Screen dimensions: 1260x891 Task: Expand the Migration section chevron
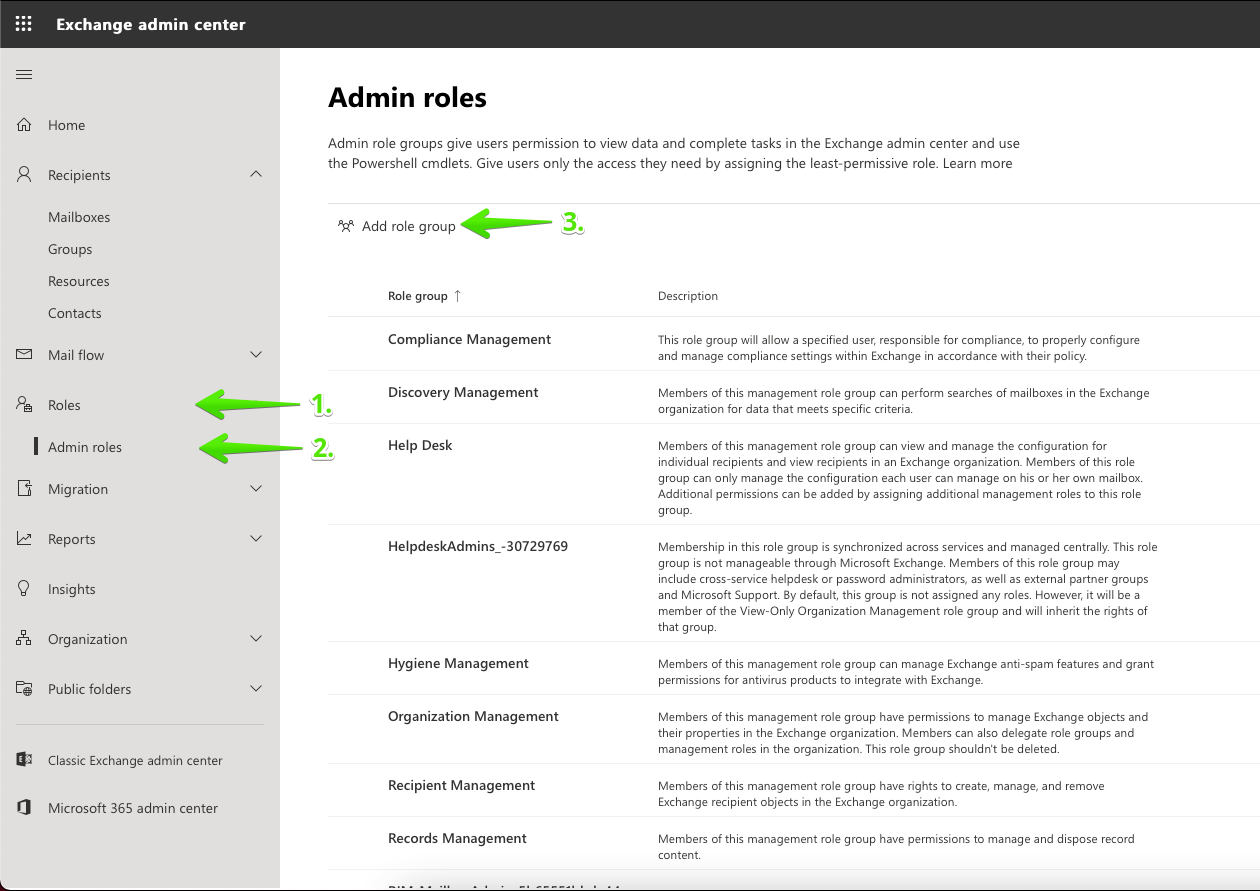point(256,489)
